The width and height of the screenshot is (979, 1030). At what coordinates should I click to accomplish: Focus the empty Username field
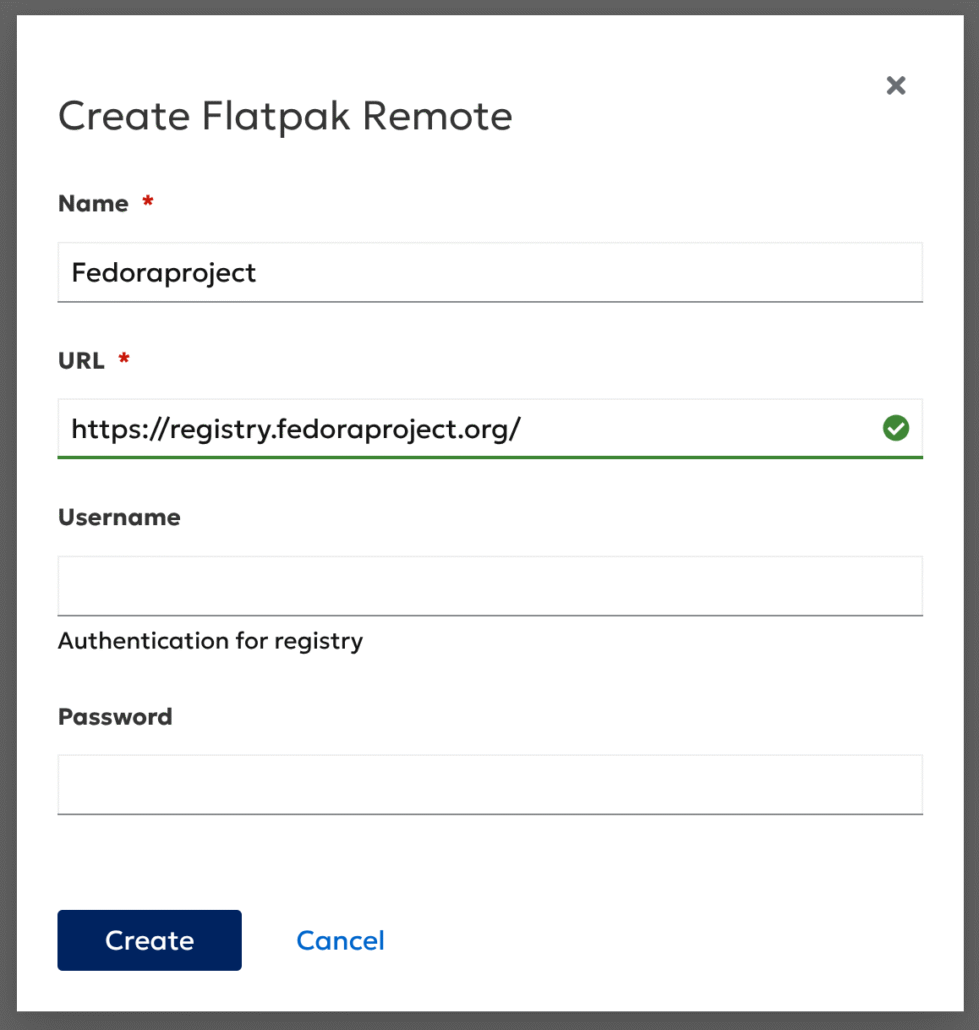coord(490,586)
